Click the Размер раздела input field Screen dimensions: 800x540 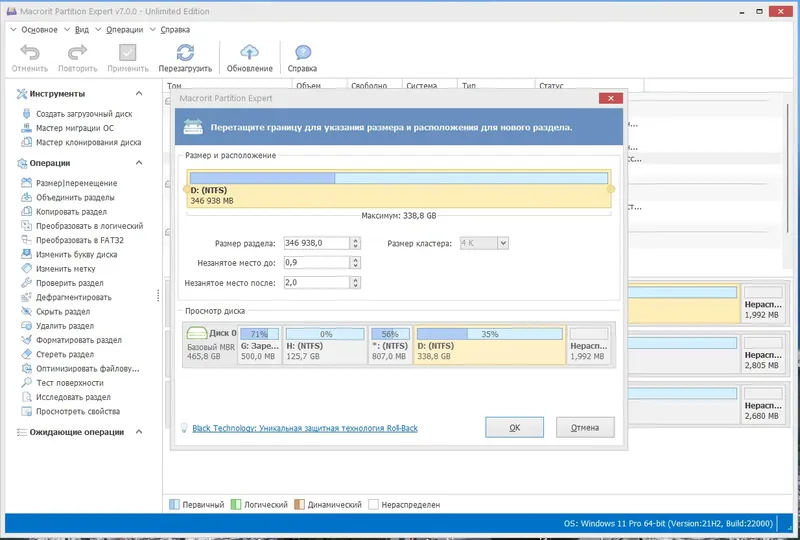click(316, 243)
